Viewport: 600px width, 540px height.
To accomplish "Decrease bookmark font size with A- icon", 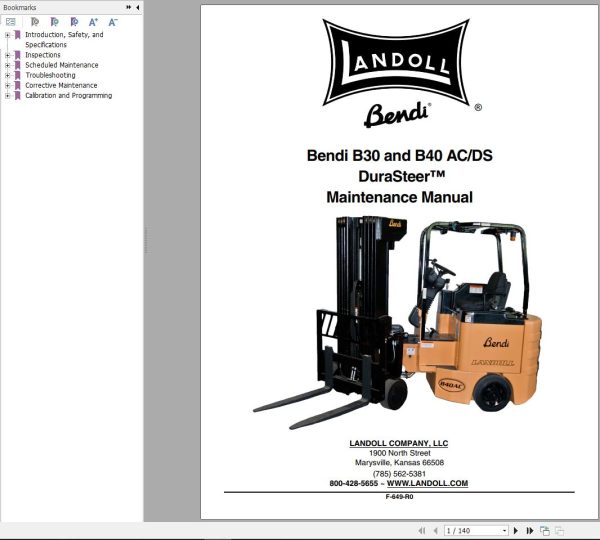I will (x=113, y=22).
